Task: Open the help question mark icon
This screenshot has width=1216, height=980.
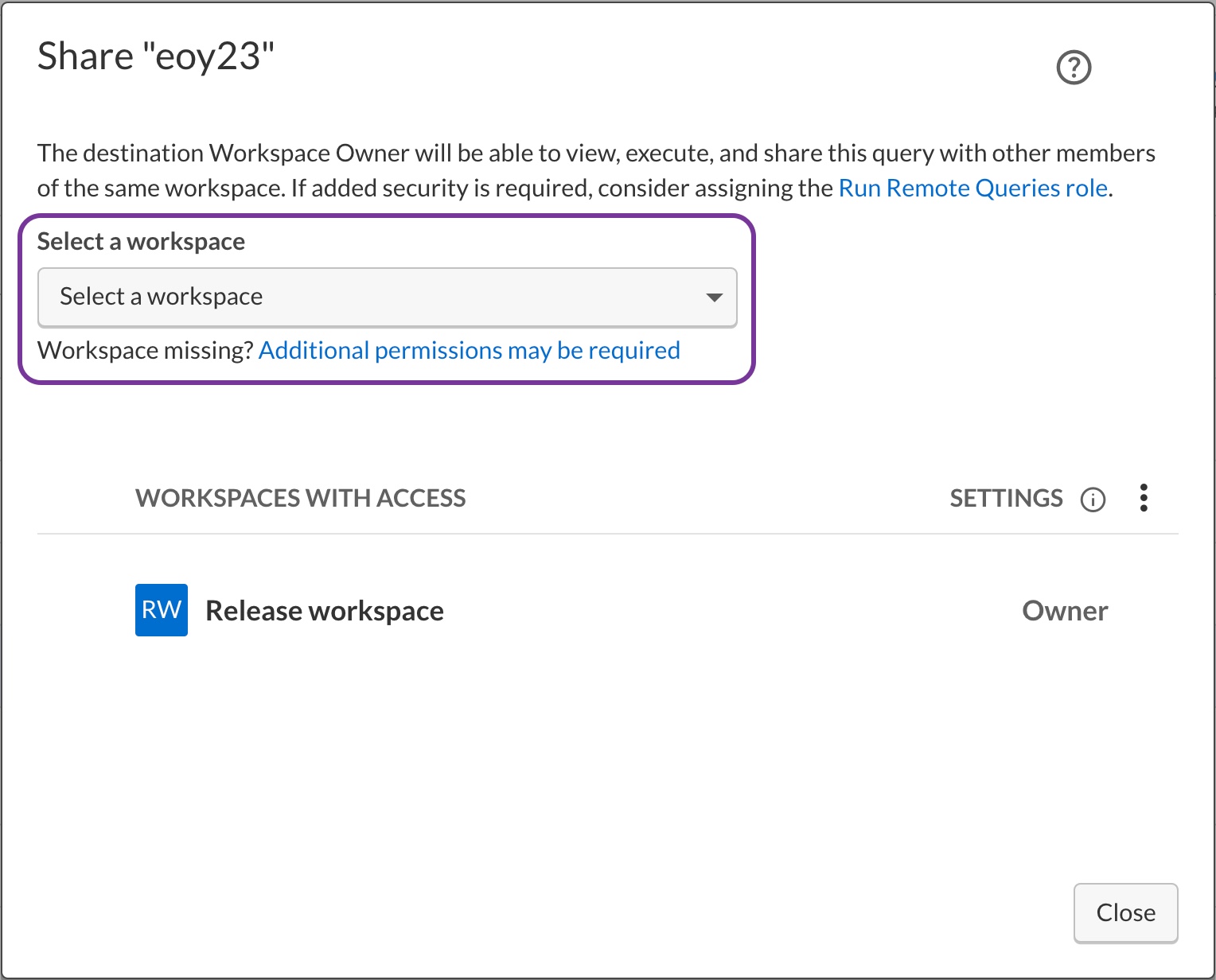Action: pos(1074,68)
